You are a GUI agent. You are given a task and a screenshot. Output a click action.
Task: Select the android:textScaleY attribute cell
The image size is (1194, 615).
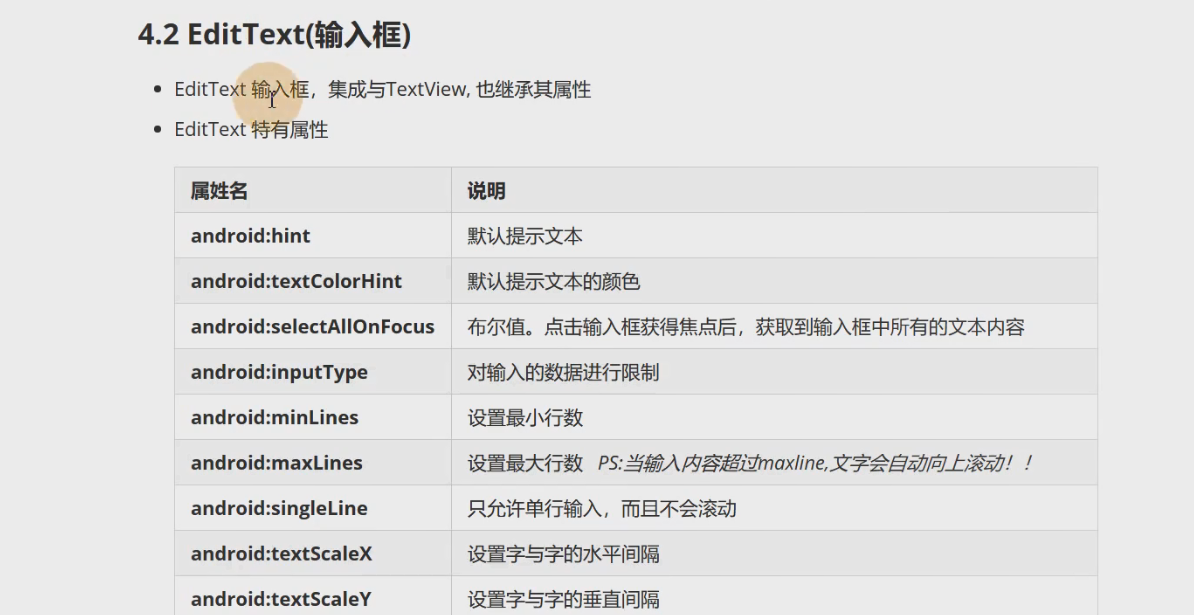click(x=281, y=600)
